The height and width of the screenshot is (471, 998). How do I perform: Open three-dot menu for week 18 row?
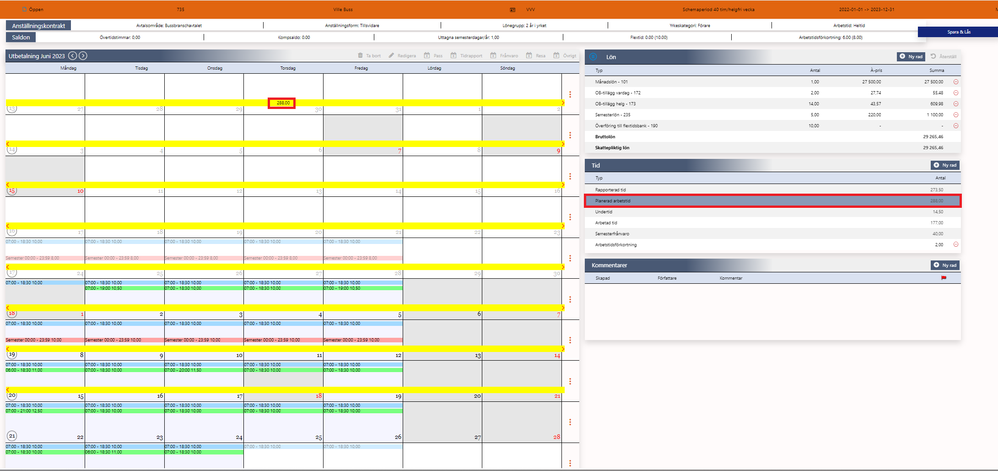[570, 299]
